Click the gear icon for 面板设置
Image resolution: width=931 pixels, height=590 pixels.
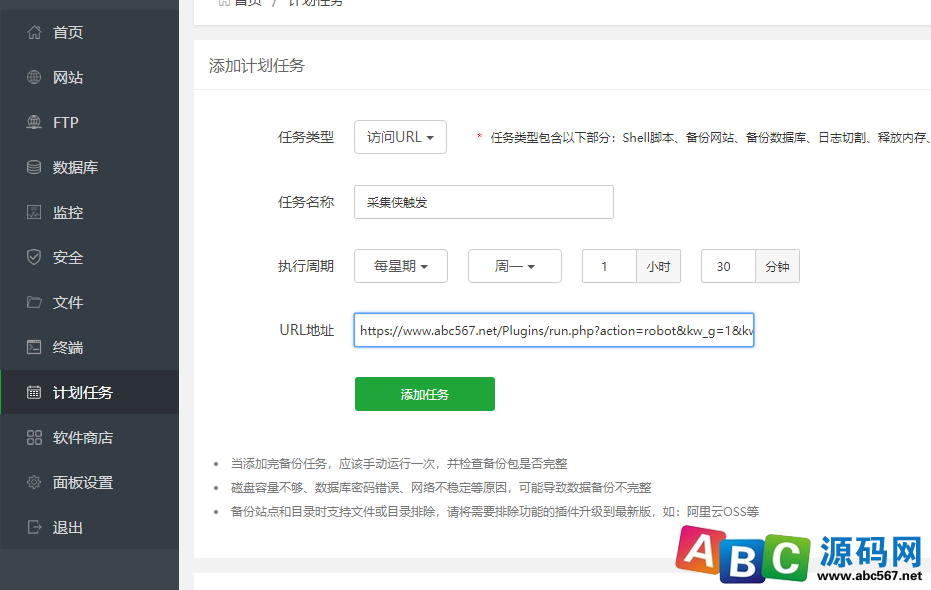(34, 483)
